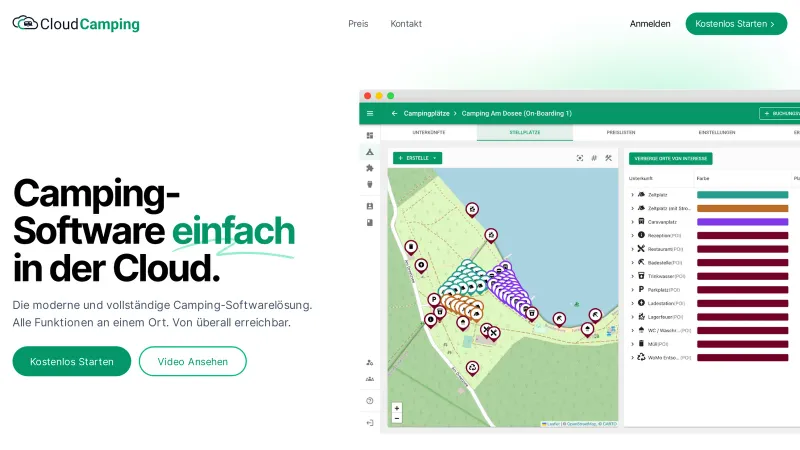
Task: Click the logout icon at sidebar bottom
Action: (x=369, y=423)
